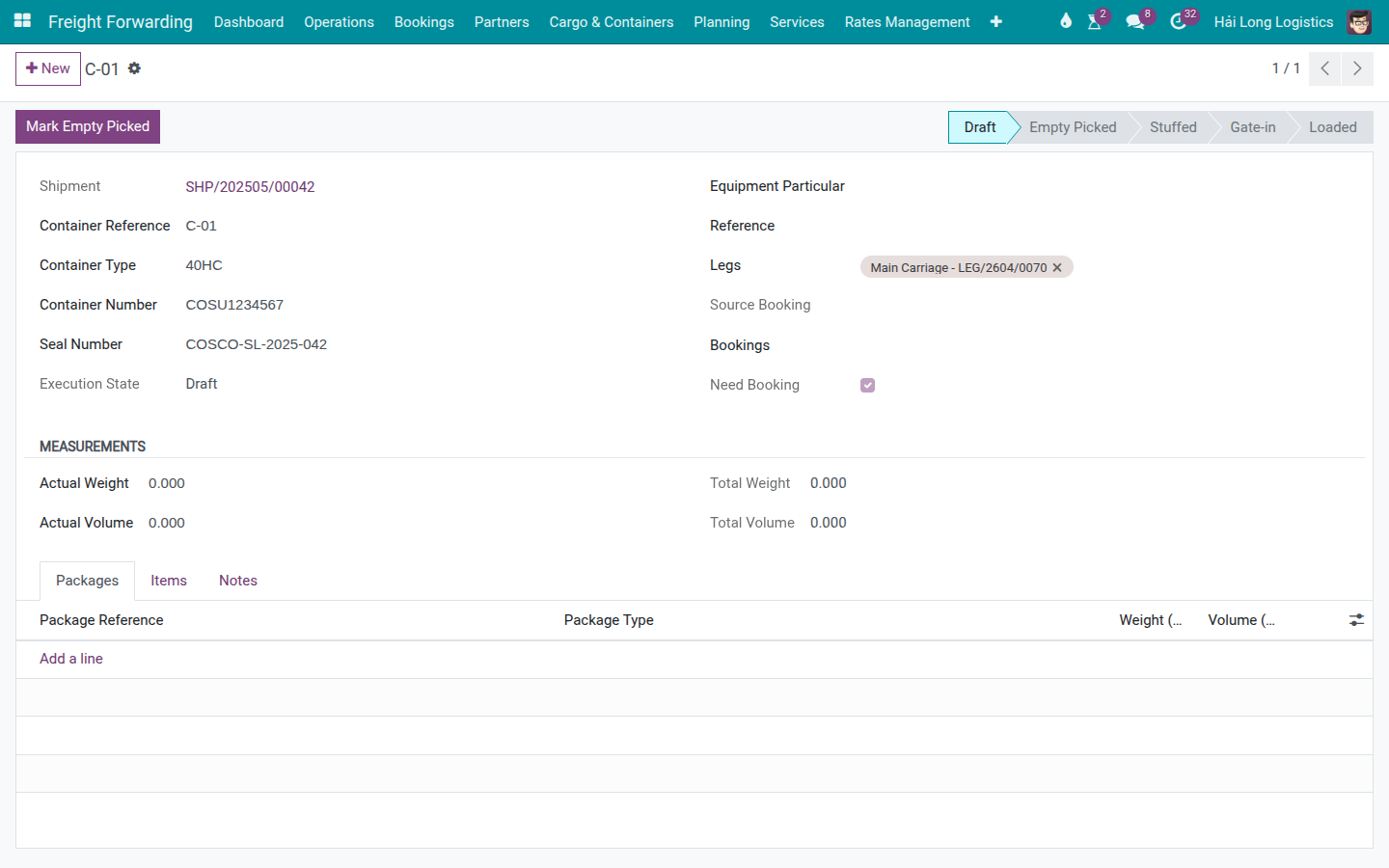Open the apps grid home menu
The height and width of the screenshot is (868, 1389).
pyautogui.click(x=22, y=21)
